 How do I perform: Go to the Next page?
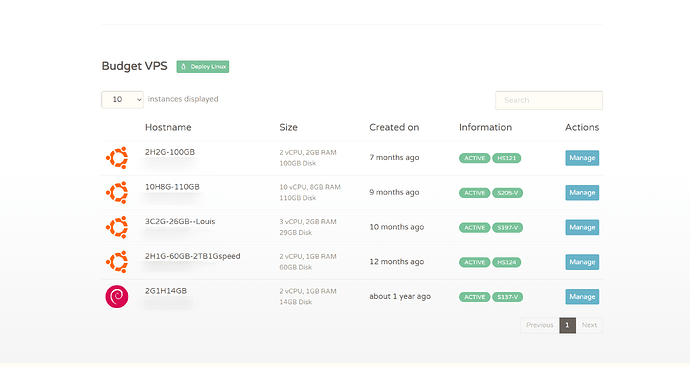589,325
